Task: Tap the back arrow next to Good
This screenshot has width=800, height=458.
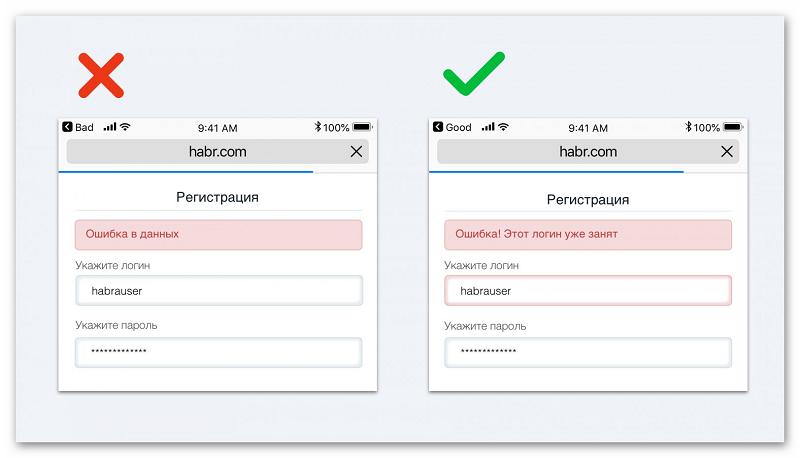Action: coord(438,126)
